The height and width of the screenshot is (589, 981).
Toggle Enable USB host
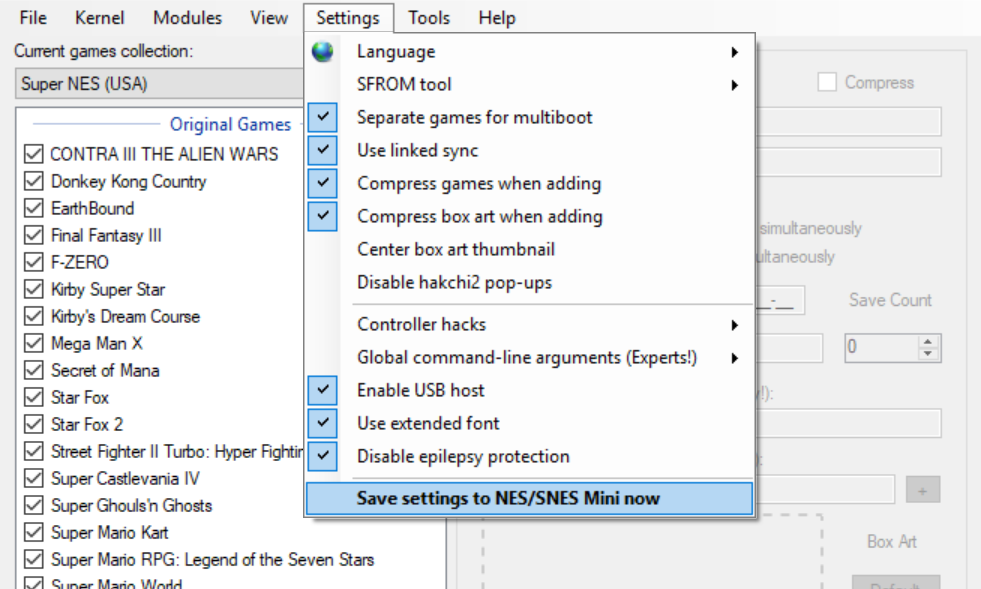[529, 390]
